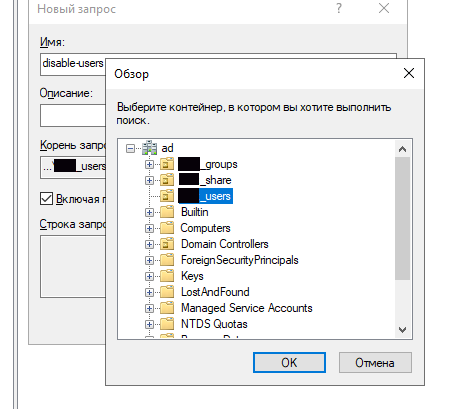Image resolution: width=467 pixels, height=409 pixels.
Task: Click the NTDS Quotas folder icon
Action: pyautogui.click(x=167, y=324)
